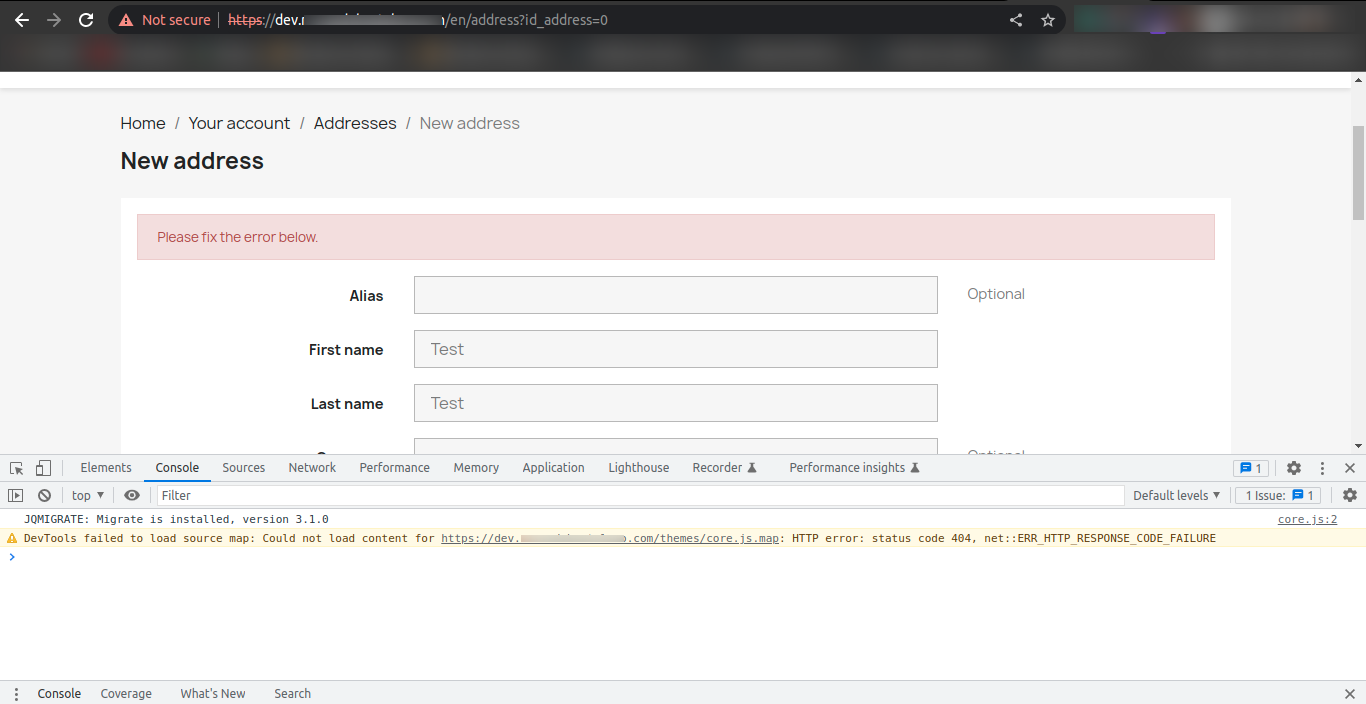This screenshot has height=704, width=1366.
Task: Open the Recorder tab
Action: click(x=725, y=468)
